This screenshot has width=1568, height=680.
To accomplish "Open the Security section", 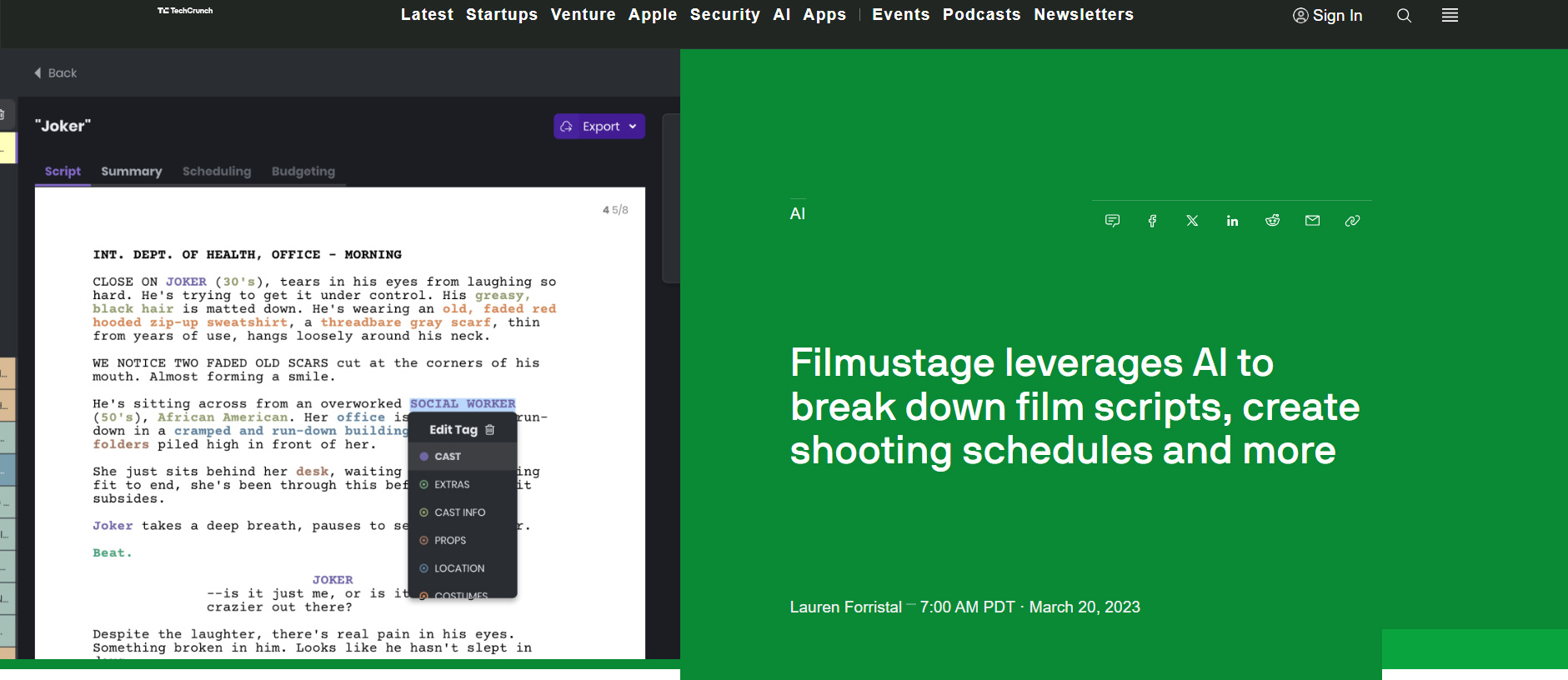I will pos(724,15).
